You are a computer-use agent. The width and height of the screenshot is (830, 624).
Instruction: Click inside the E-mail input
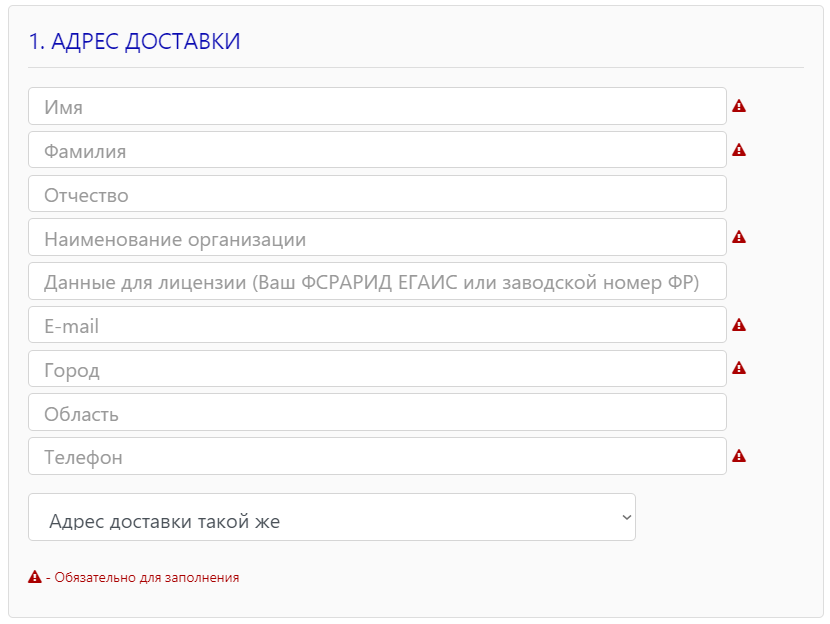tap(377, 325)
